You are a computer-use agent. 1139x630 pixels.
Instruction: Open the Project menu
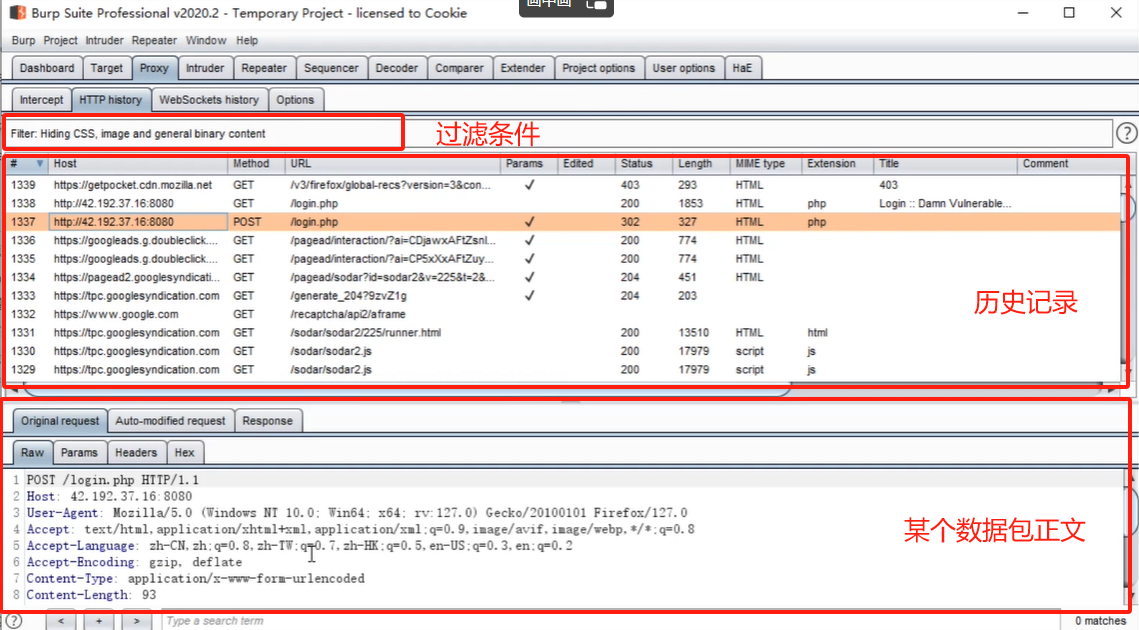pyautogui.click(x=60, y=41)
